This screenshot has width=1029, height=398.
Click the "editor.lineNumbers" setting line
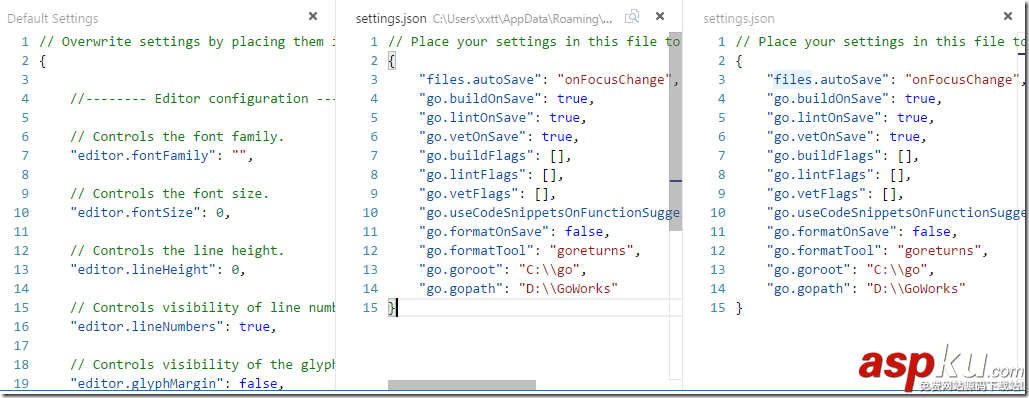[173, 328]
